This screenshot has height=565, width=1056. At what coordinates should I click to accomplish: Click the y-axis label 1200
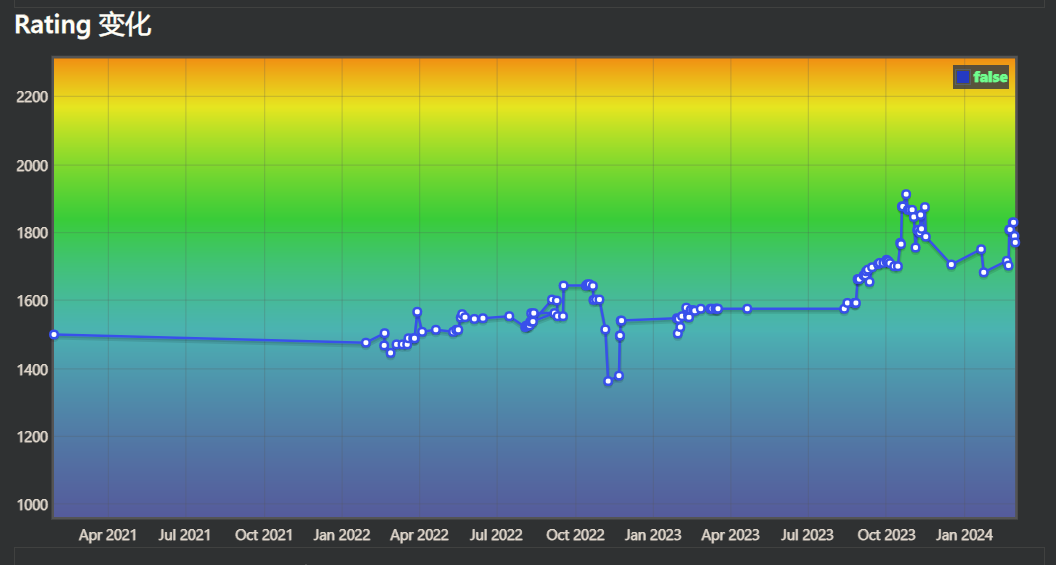32,437
